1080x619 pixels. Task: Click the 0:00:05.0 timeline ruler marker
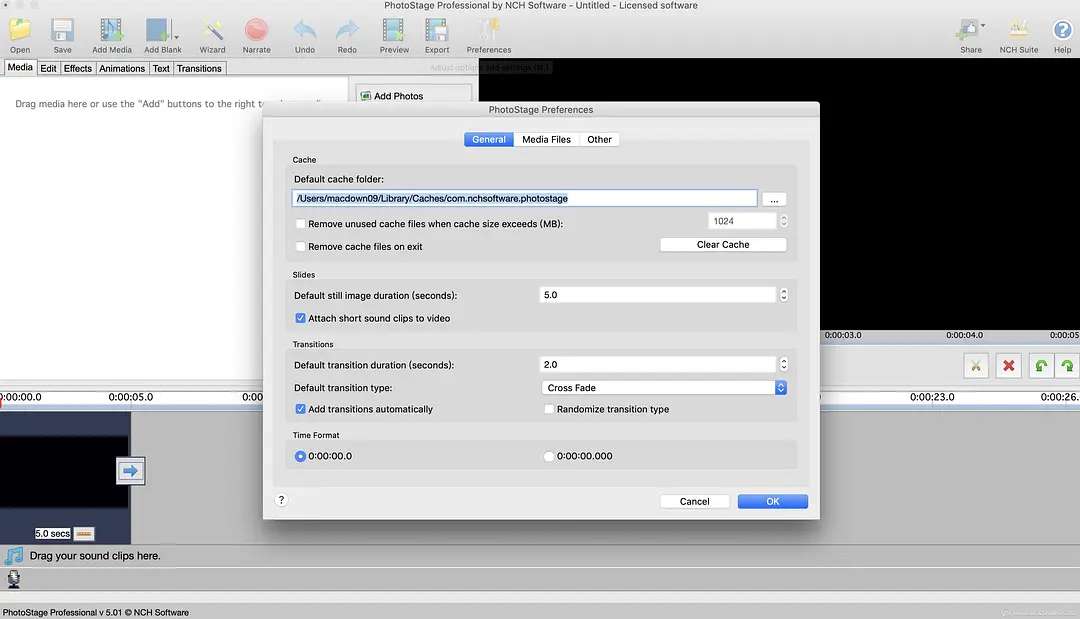[130, 397]
